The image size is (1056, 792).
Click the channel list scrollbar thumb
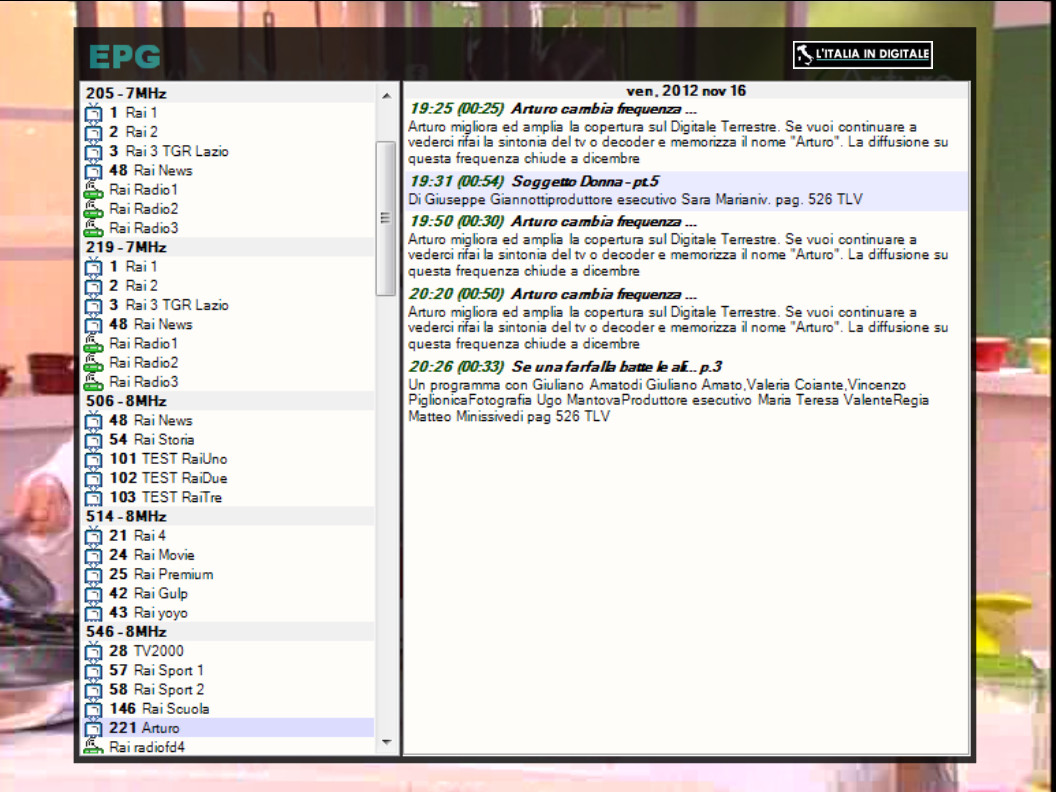point(386,218)
